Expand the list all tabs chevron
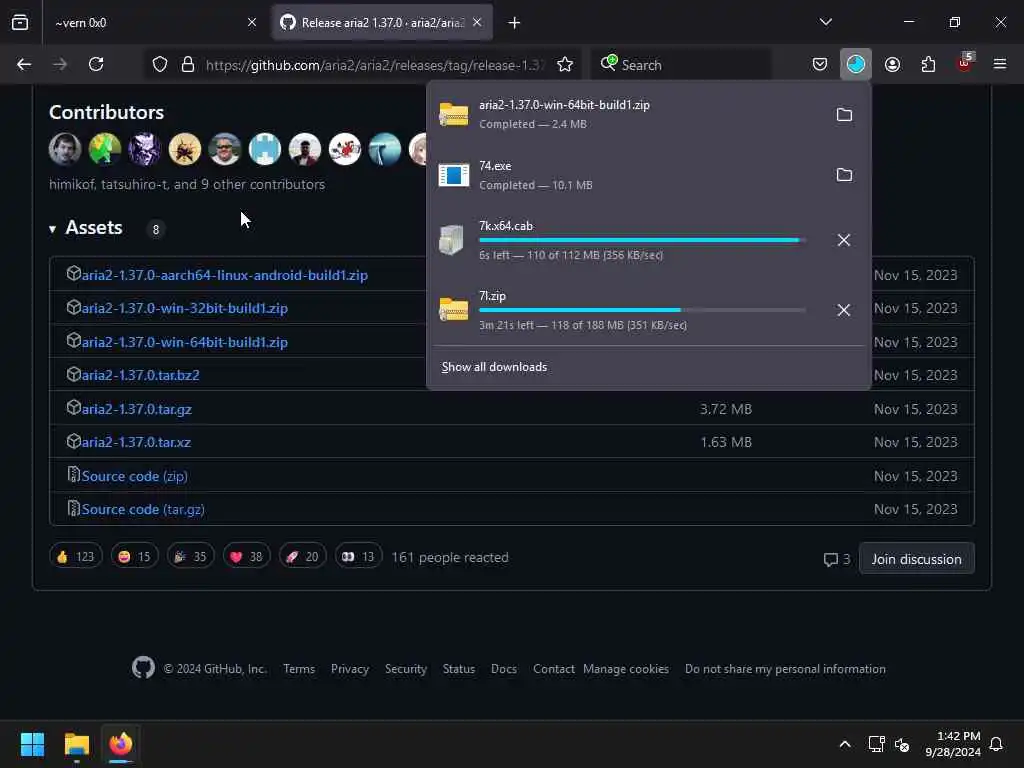 click(826, 22)
